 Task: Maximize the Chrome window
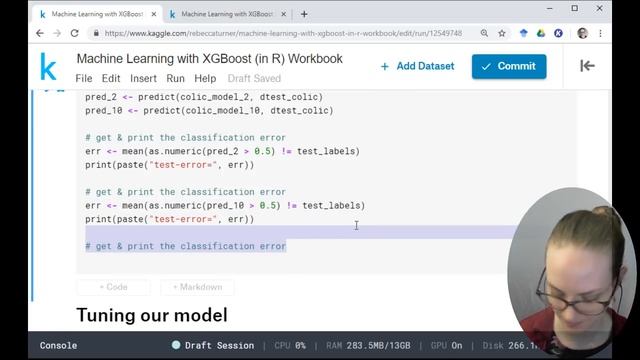coord(575,8)
